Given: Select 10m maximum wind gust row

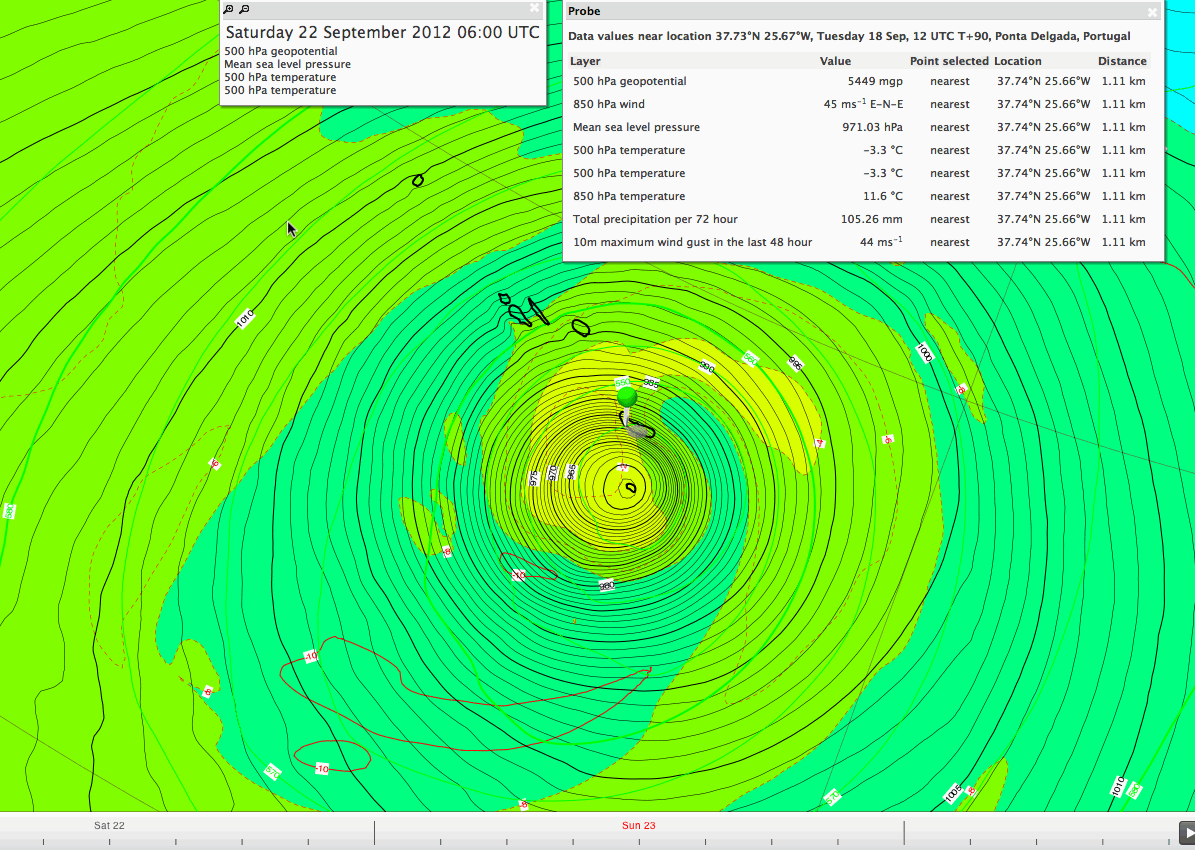Looking at the screenshot, I should [692, 242].
